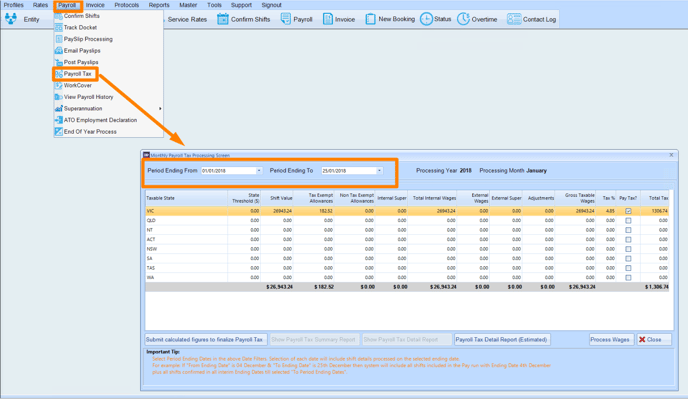Click the ATO Employment Declaration menu icon

click(x=58, y=120)
